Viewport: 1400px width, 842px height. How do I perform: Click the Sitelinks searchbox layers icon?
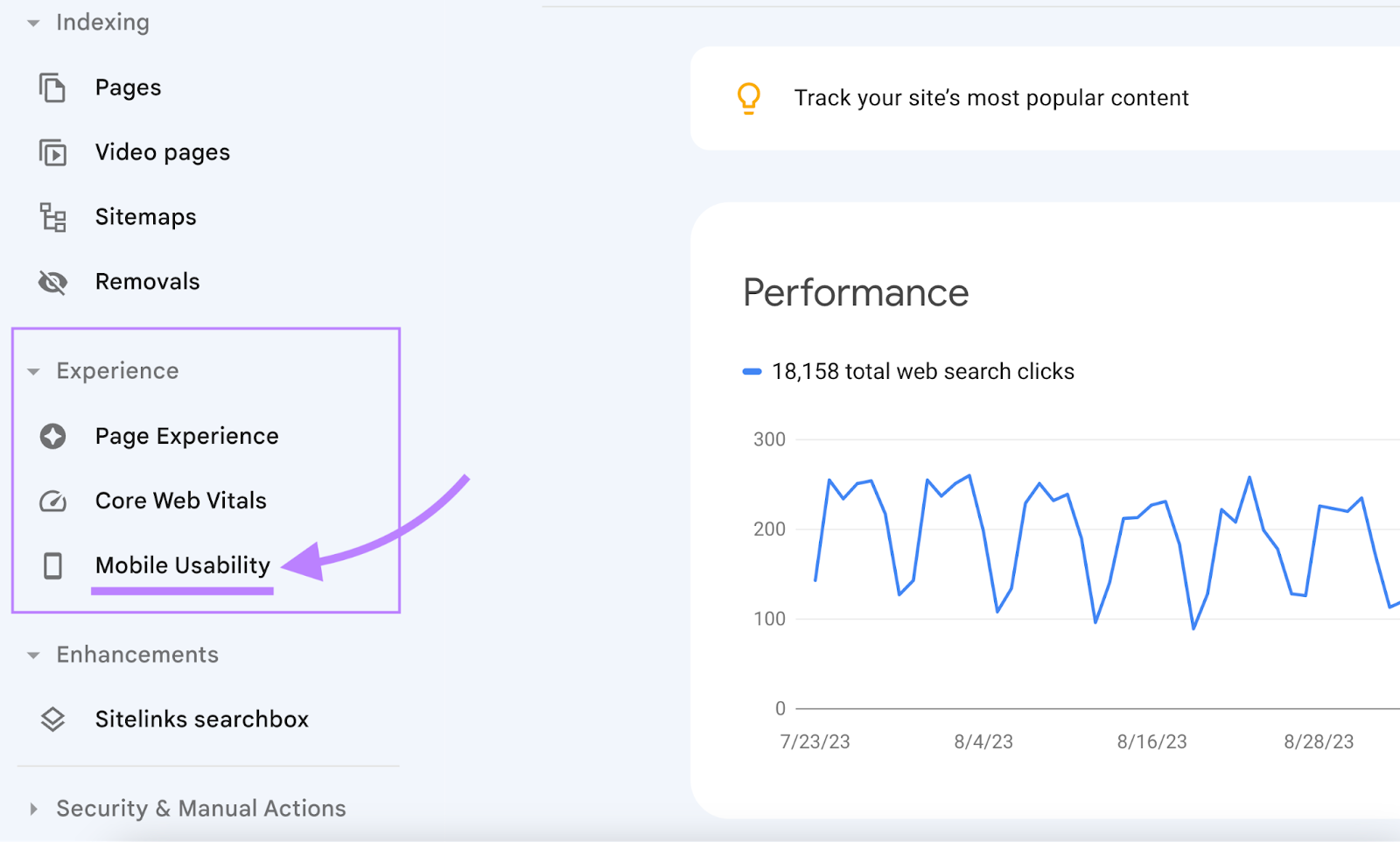[52, 719]
